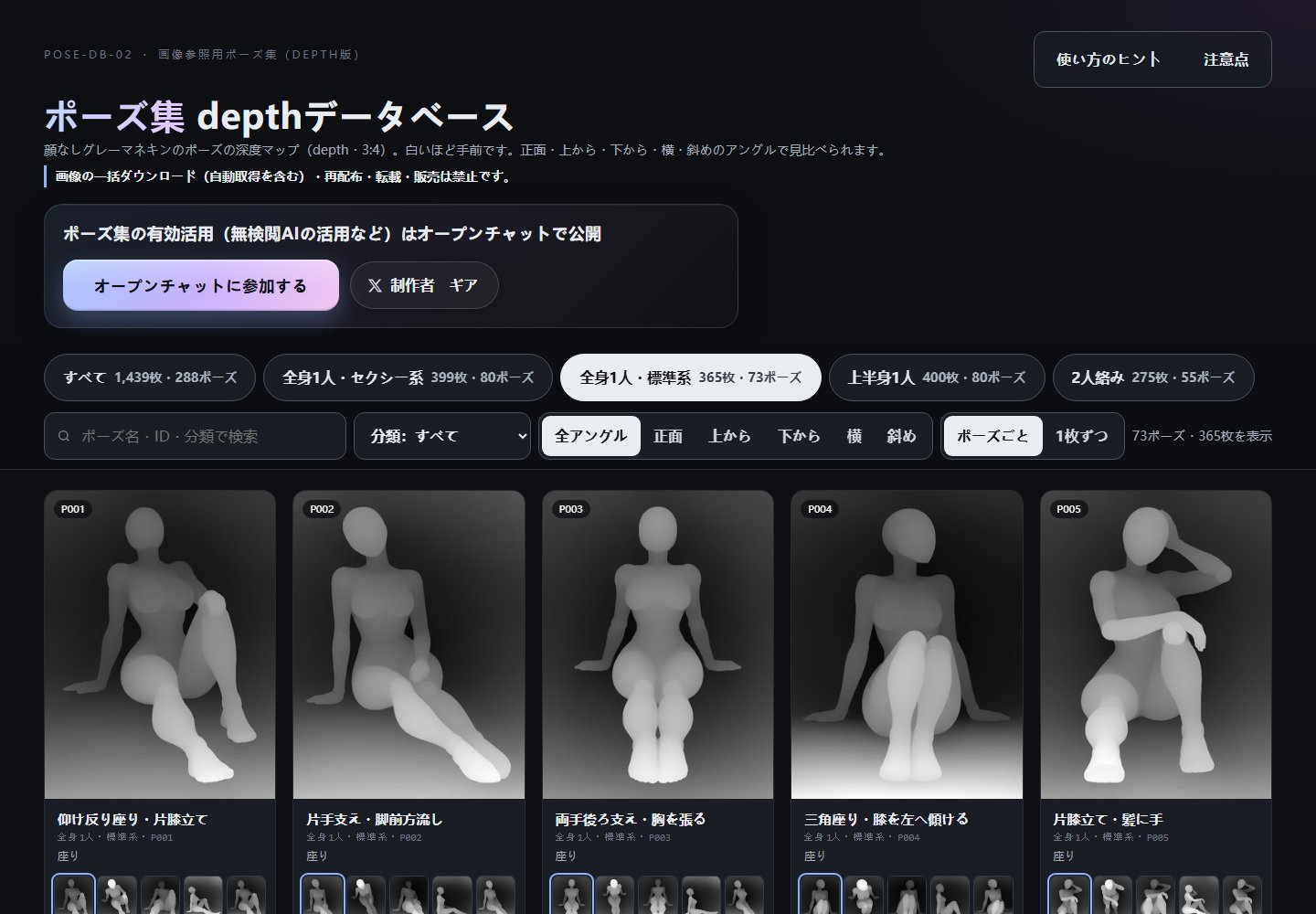Click title 両手後ろ支え・胸を張る
Viewport: 1316px width, 914px height.
tap(631, 819)
